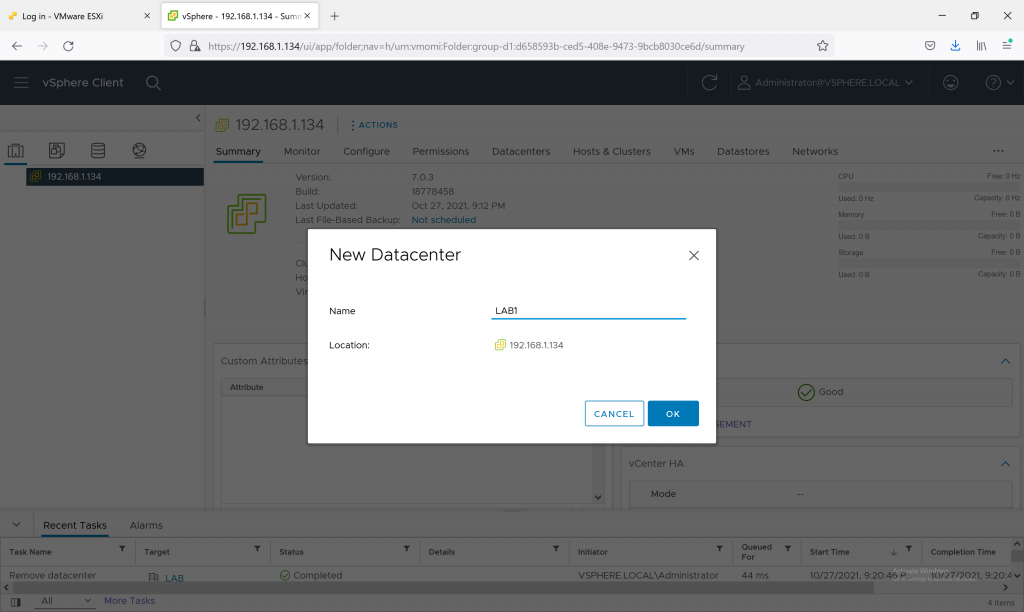Switch to the Alarms tab
Screen dimensions: 1024x612
146,525
